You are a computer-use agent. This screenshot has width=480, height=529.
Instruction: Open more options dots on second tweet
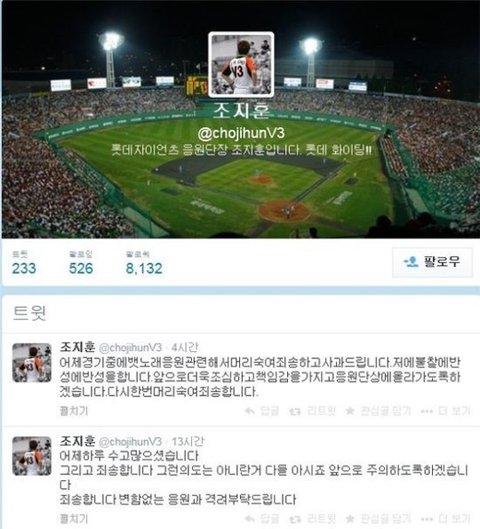(427, 519)
